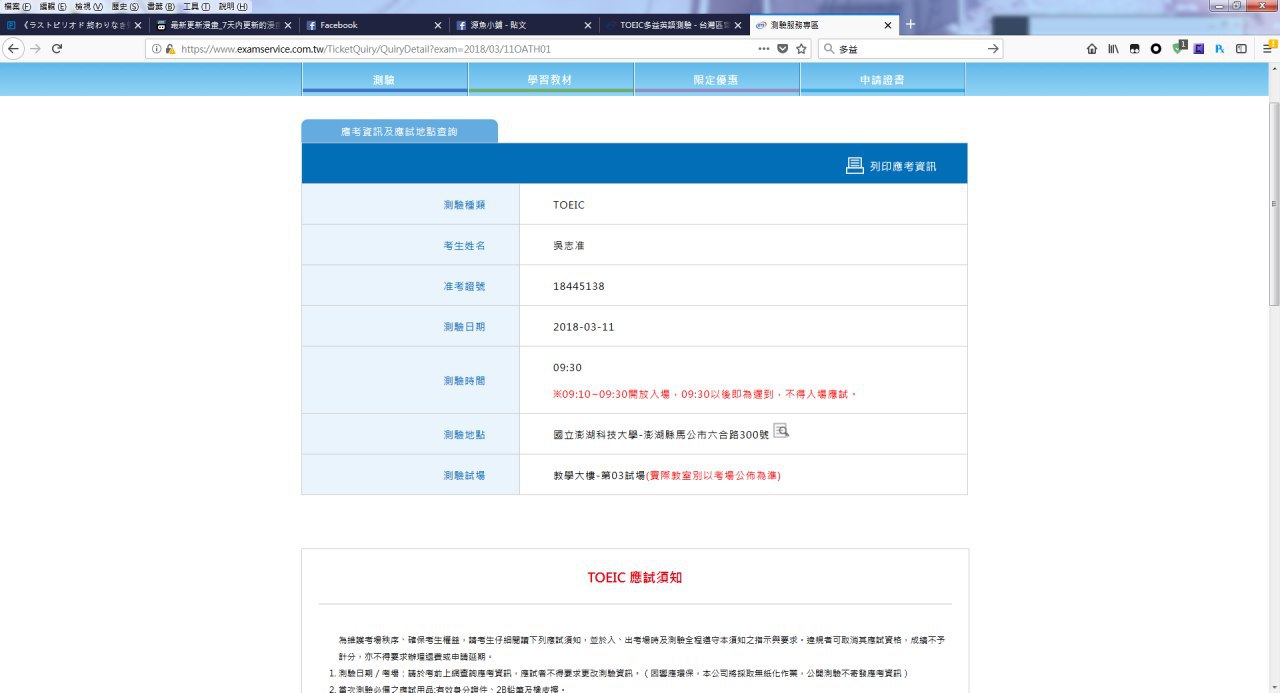
Task: Open the 限定優惠 navigation item
Action: (x=716, y=79)
